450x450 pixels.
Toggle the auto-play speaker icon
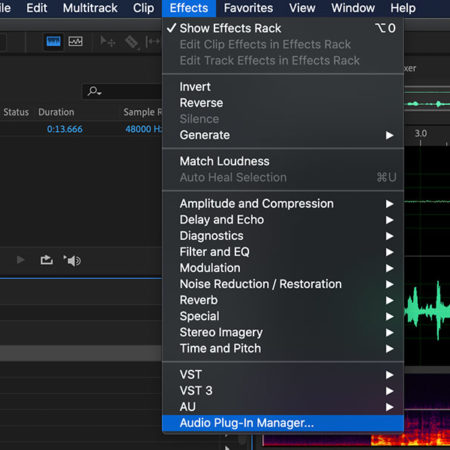(x=72, y=260)
